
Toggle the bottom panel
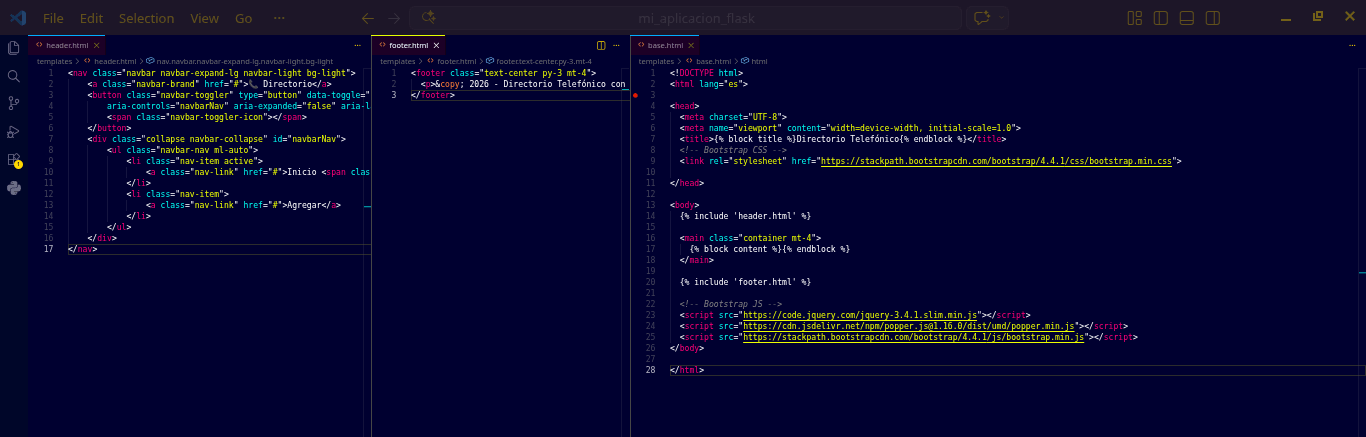[1187, 18]
